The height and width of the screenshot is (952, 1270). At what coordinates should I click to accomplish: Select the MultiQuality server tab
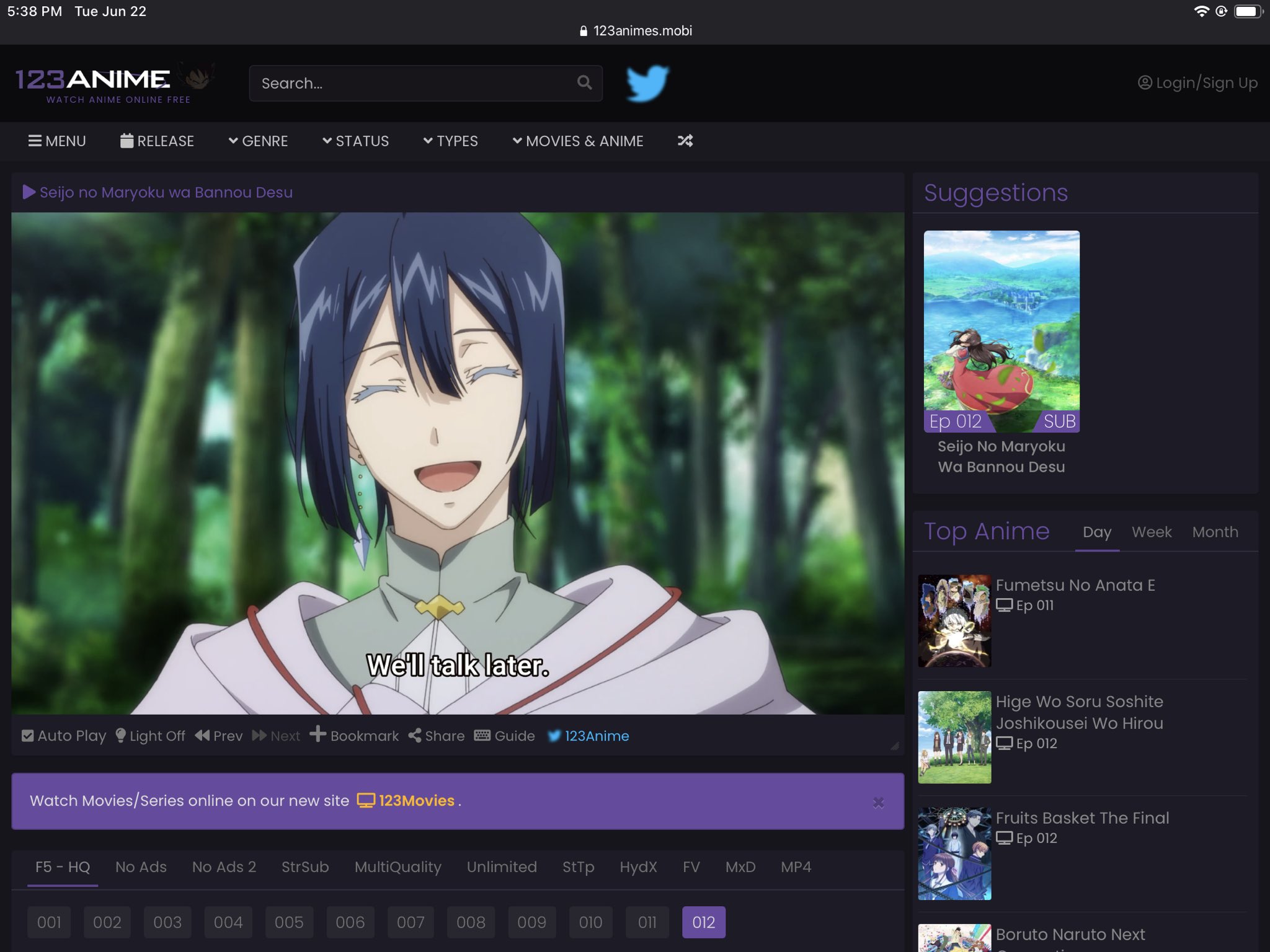(x=398, y=866)
